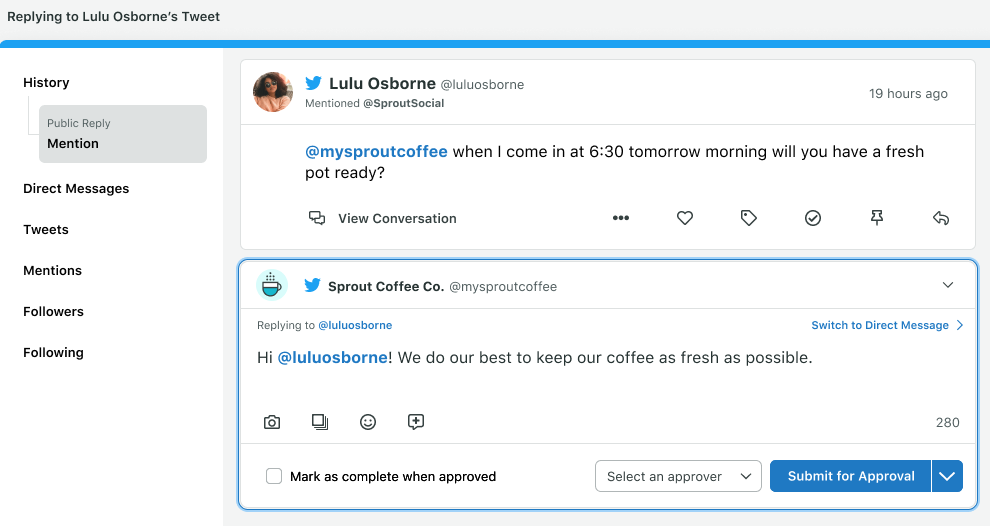
Task: Click the saved replies speech-bubble plus icon
Action: point(416,422)
